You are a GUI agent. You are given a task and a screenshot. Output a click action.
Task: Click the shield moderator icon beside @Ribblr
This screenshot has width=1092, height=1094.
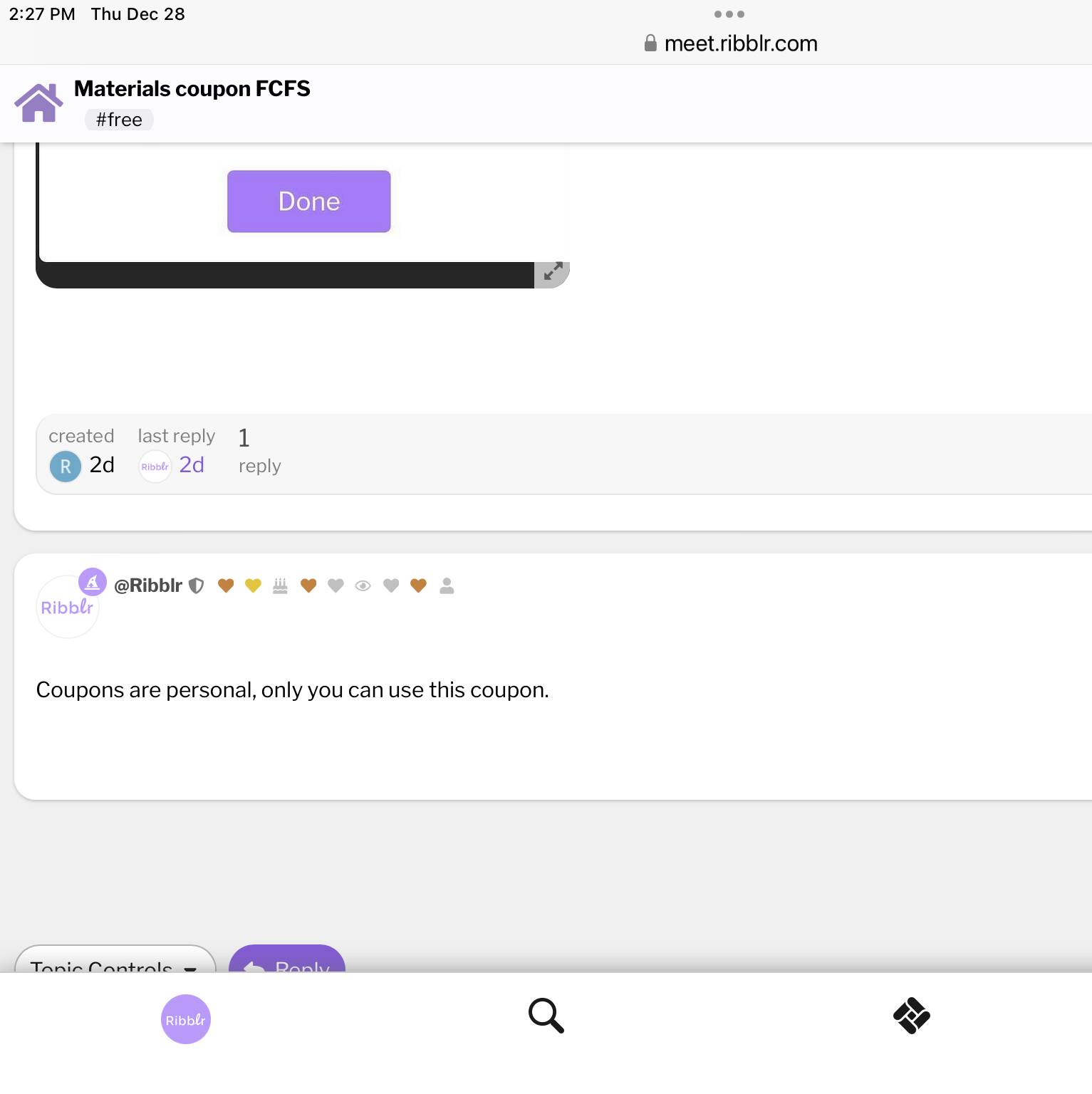[x=197, y=585]
